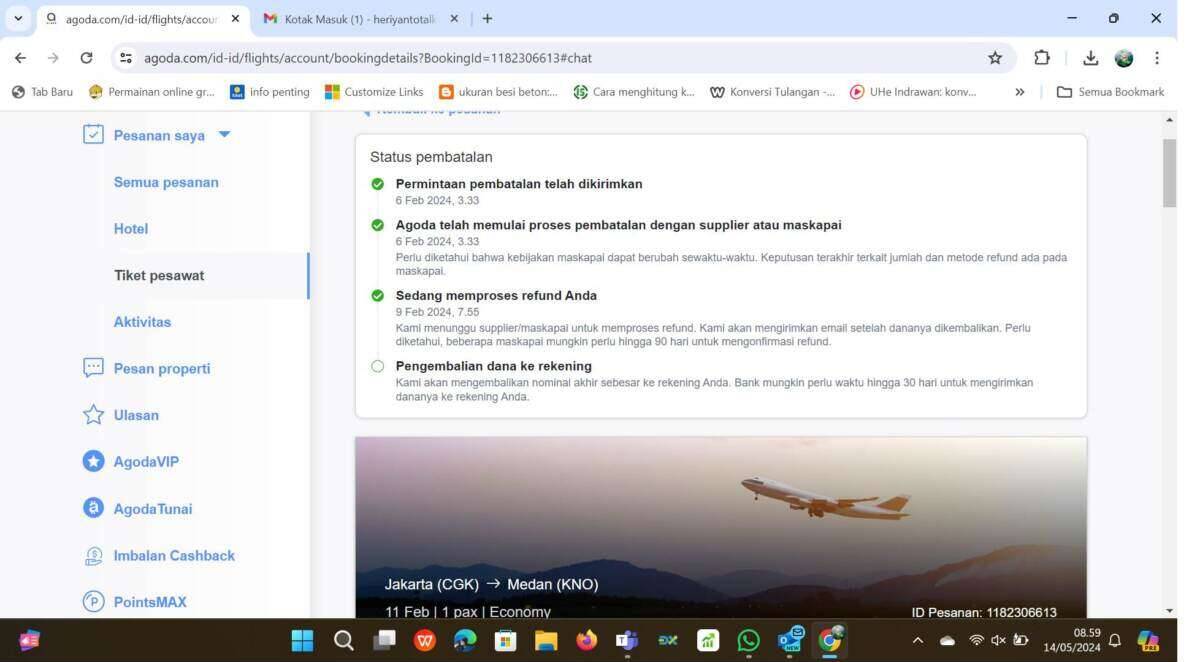Screen dimensions: 1199x662
Task: Switch to the Kotak Masuk Gmail tab
Action: pos(357,19)
